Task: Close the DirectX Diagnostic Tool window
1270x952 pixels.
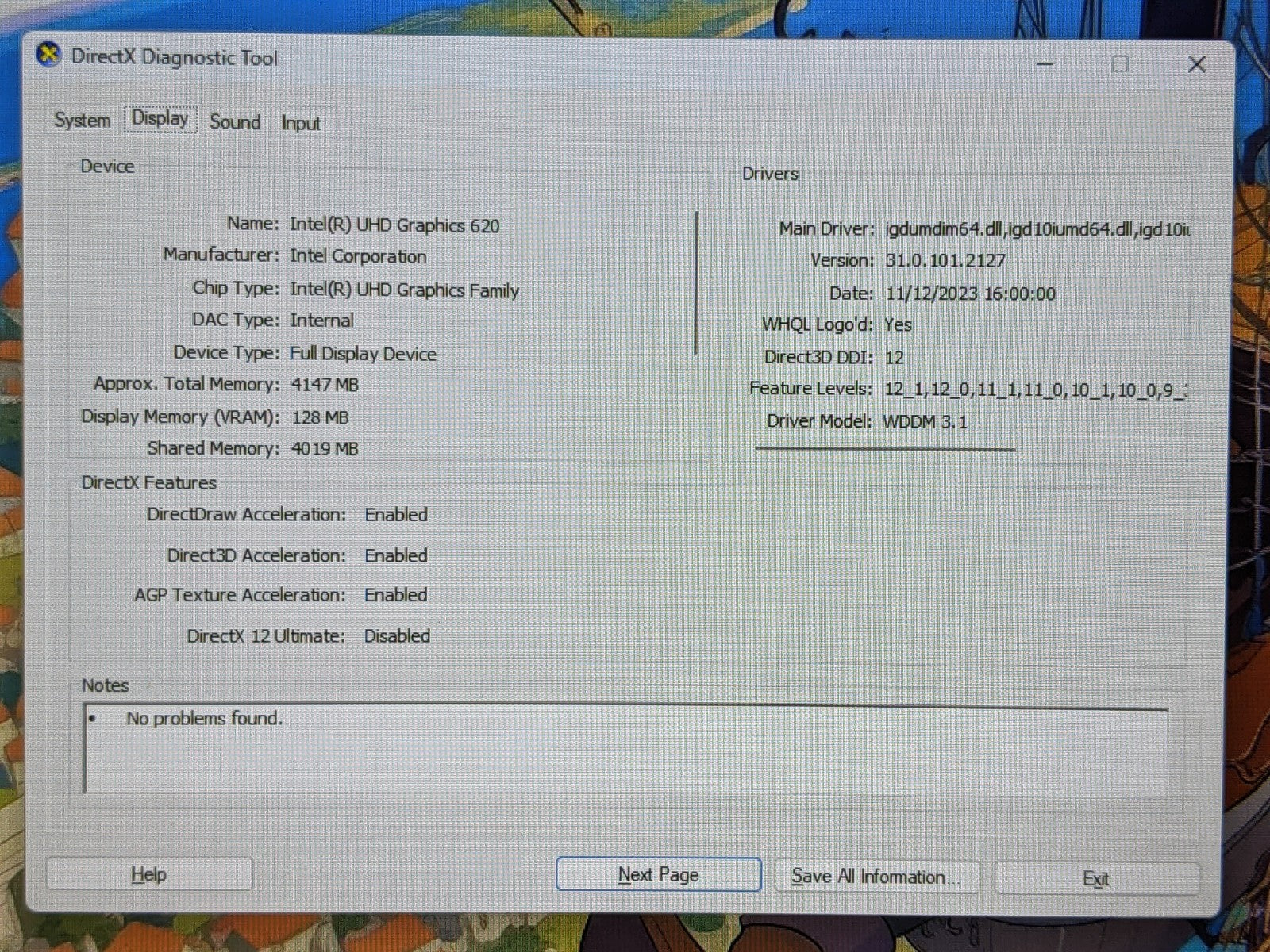Action: coord(1196,64)
